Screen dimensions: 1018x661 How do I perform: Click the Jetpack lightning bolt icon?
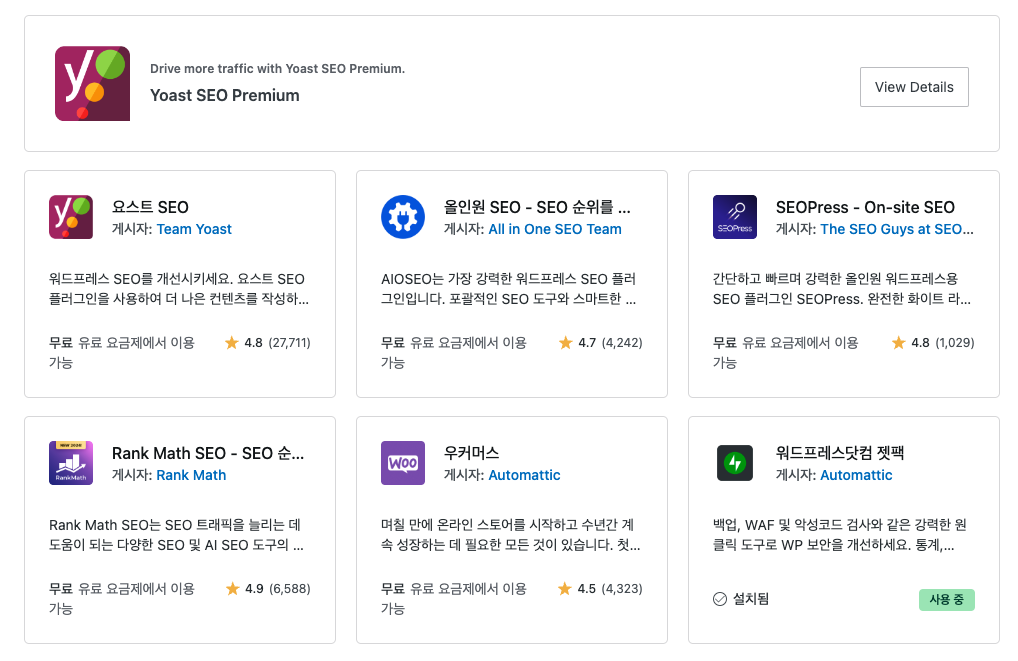[734, 462]
